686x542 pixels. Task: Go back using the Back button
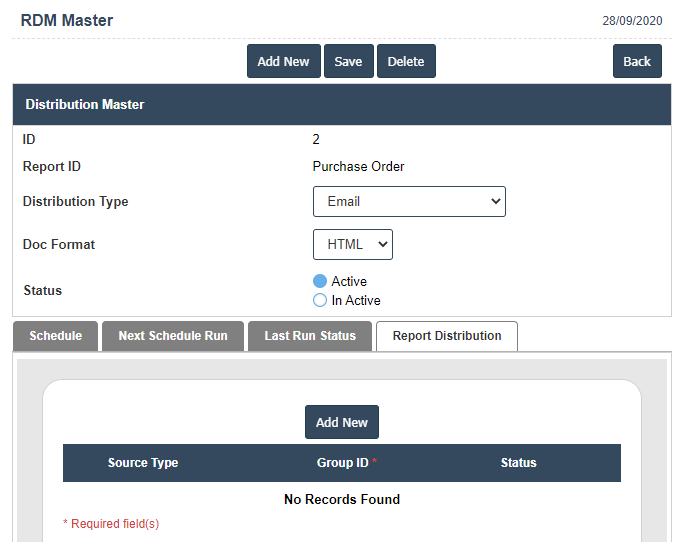click(x=637, y=61)
